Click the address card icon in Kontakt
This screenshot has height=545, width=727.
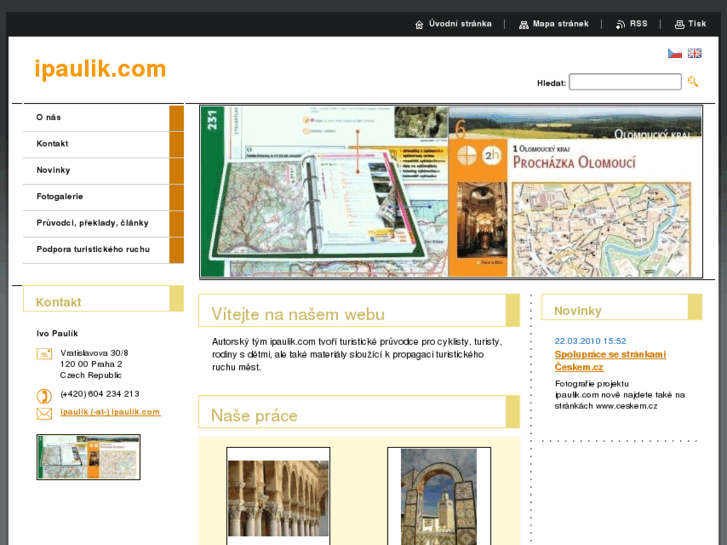click(x=44, y=354)
